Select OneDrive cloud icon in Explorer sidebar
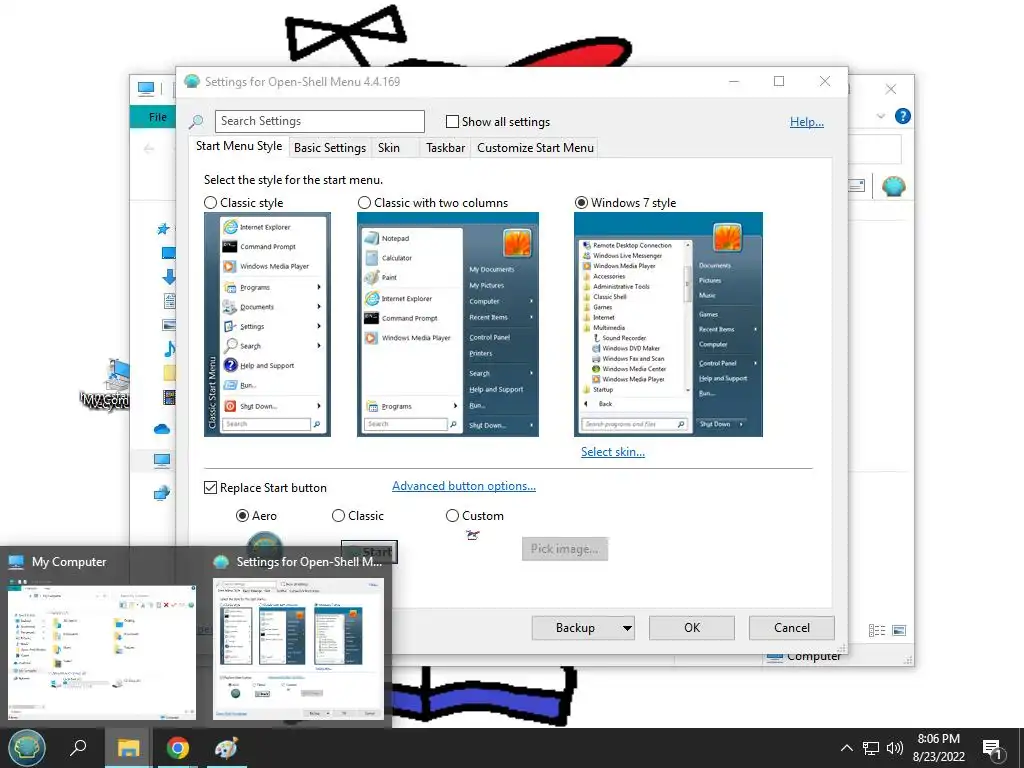1024x768 pixels. (x=162, y=429)
